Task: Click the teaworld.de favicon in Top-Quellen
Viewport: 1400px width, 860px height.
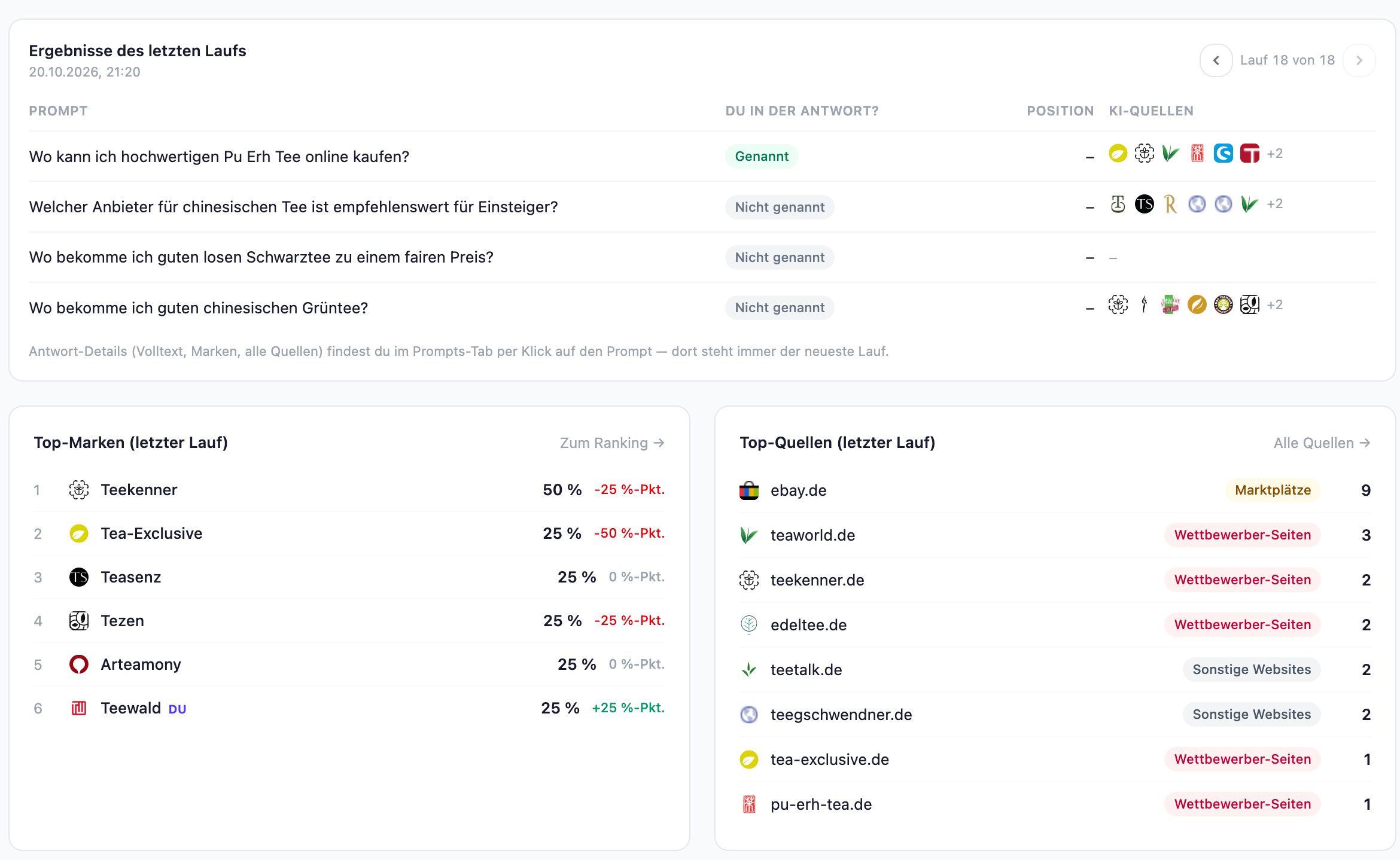Action: (749, 535)
